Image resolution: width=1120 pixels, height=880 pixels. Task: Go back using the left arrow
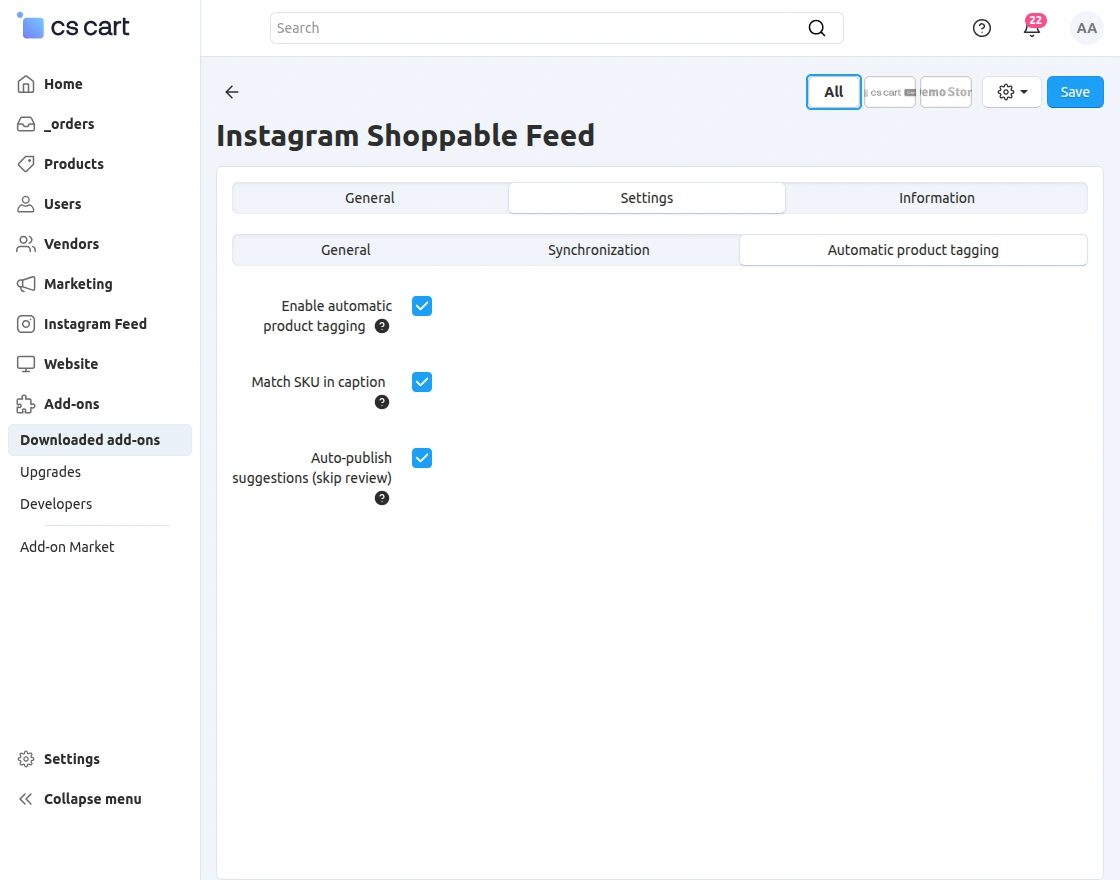coord(231,91)
